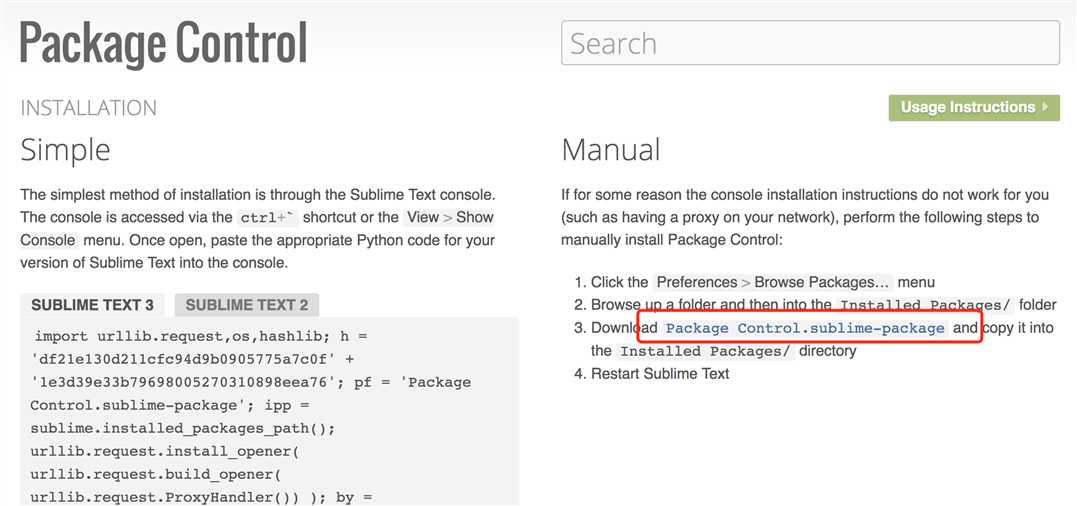Switch to the SUBLIME TEXT 2 tab
Image resolution: width=1077 pixels, height=506 pixels.
(x=247, y=306)
